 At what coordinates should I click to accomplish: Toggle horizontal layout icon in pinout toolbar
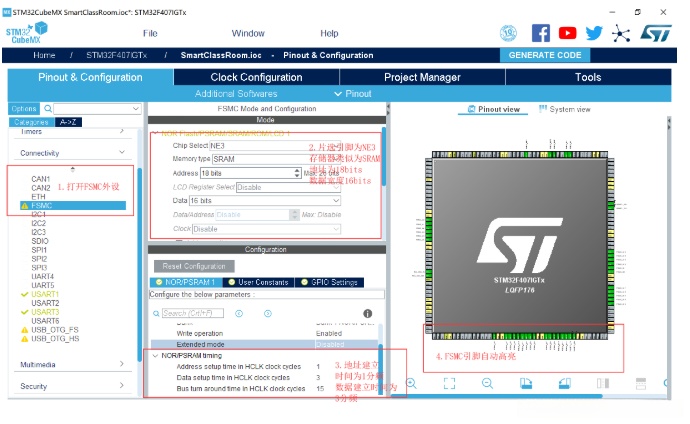(641, 384)
